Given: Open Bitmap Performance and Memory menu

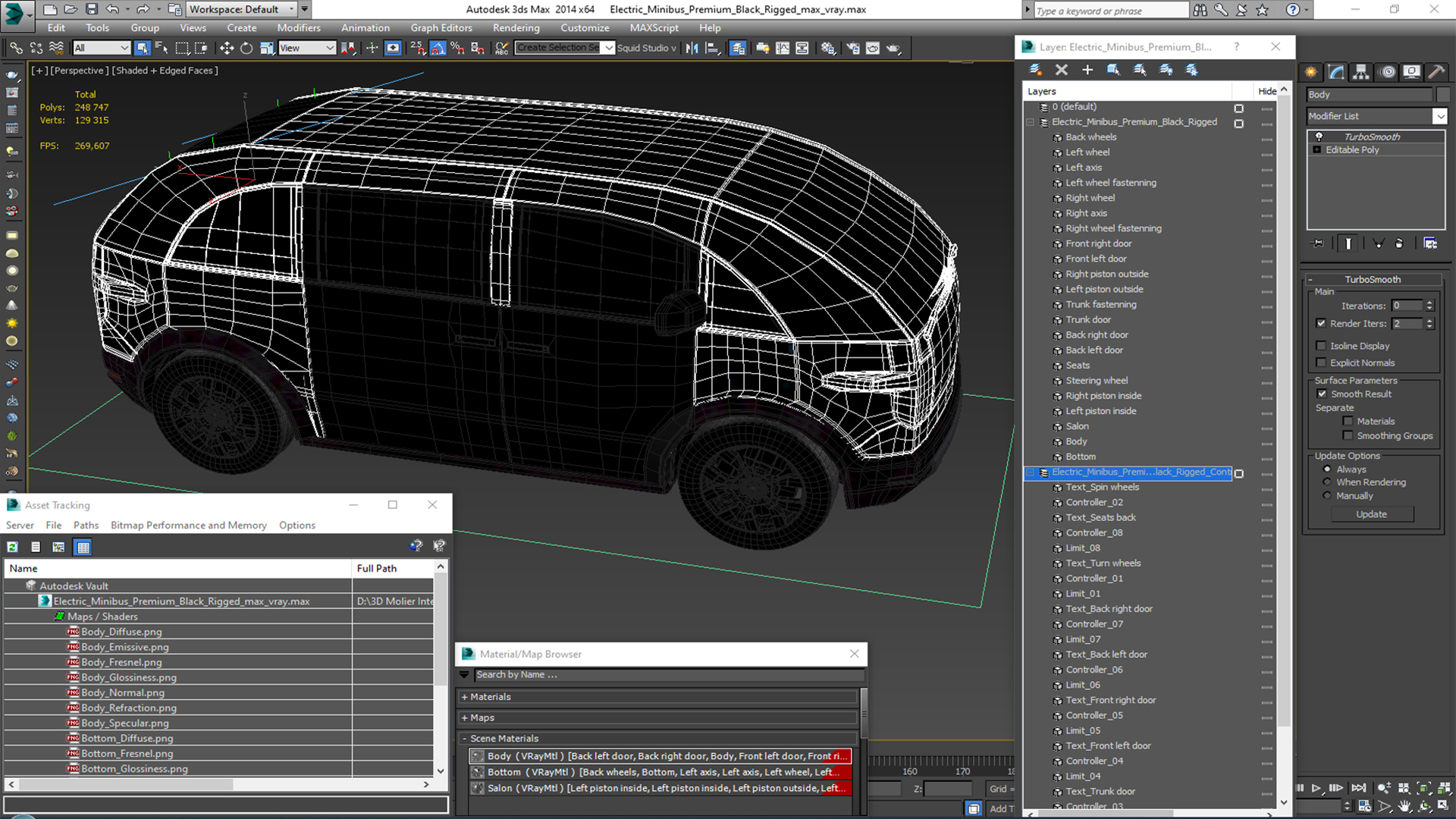Looking at the screenshot, I should pyautogui.click(x=189, y=525).
